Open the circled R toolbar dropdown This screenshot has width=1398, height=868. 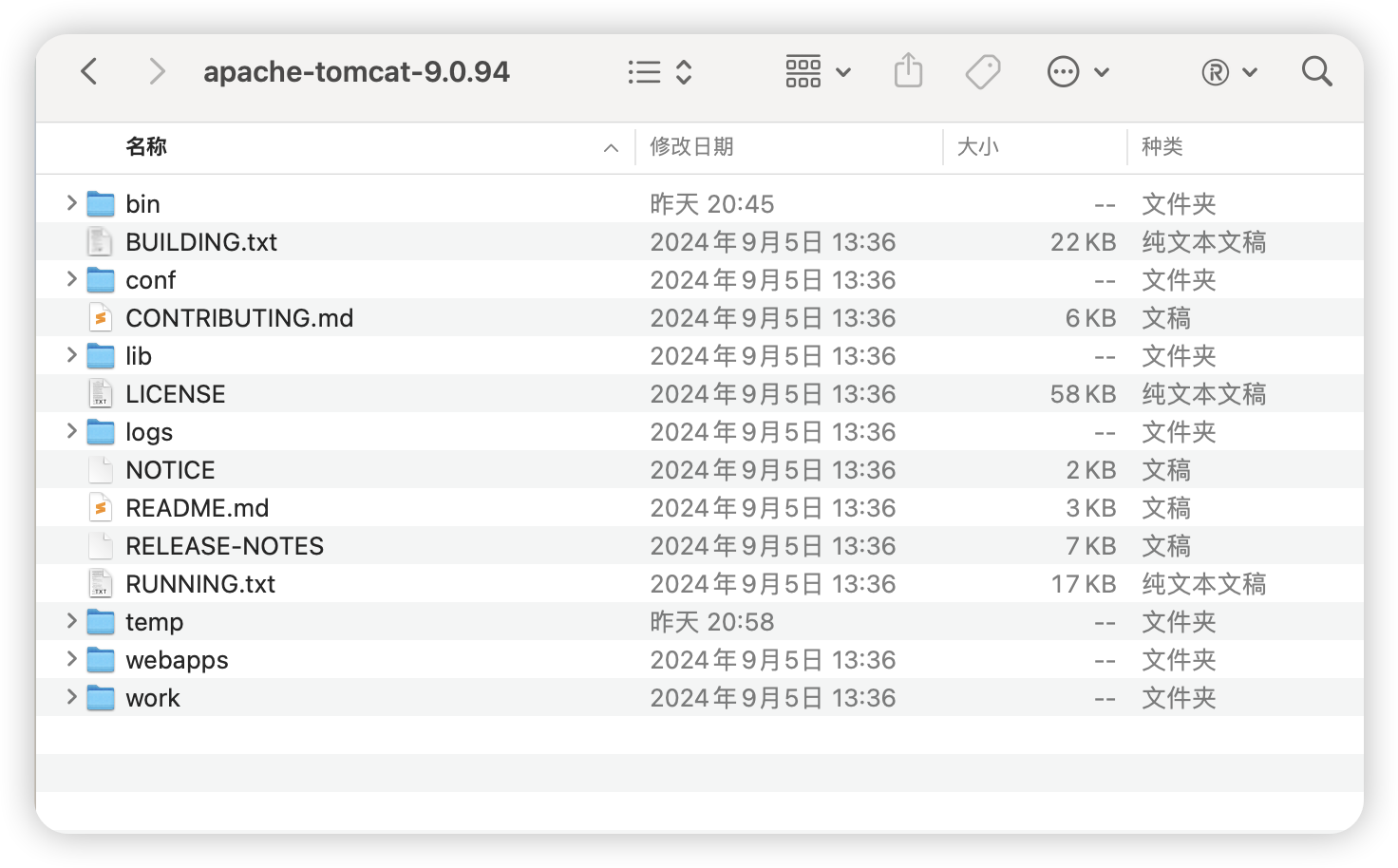pos(1229,72)
